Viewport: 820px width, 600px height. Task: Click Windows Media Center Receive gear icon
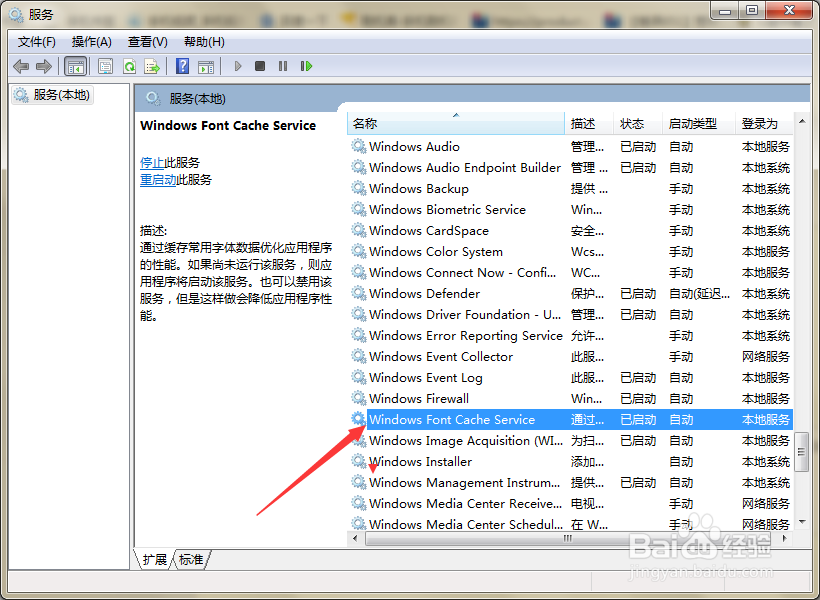click(359, 503)
